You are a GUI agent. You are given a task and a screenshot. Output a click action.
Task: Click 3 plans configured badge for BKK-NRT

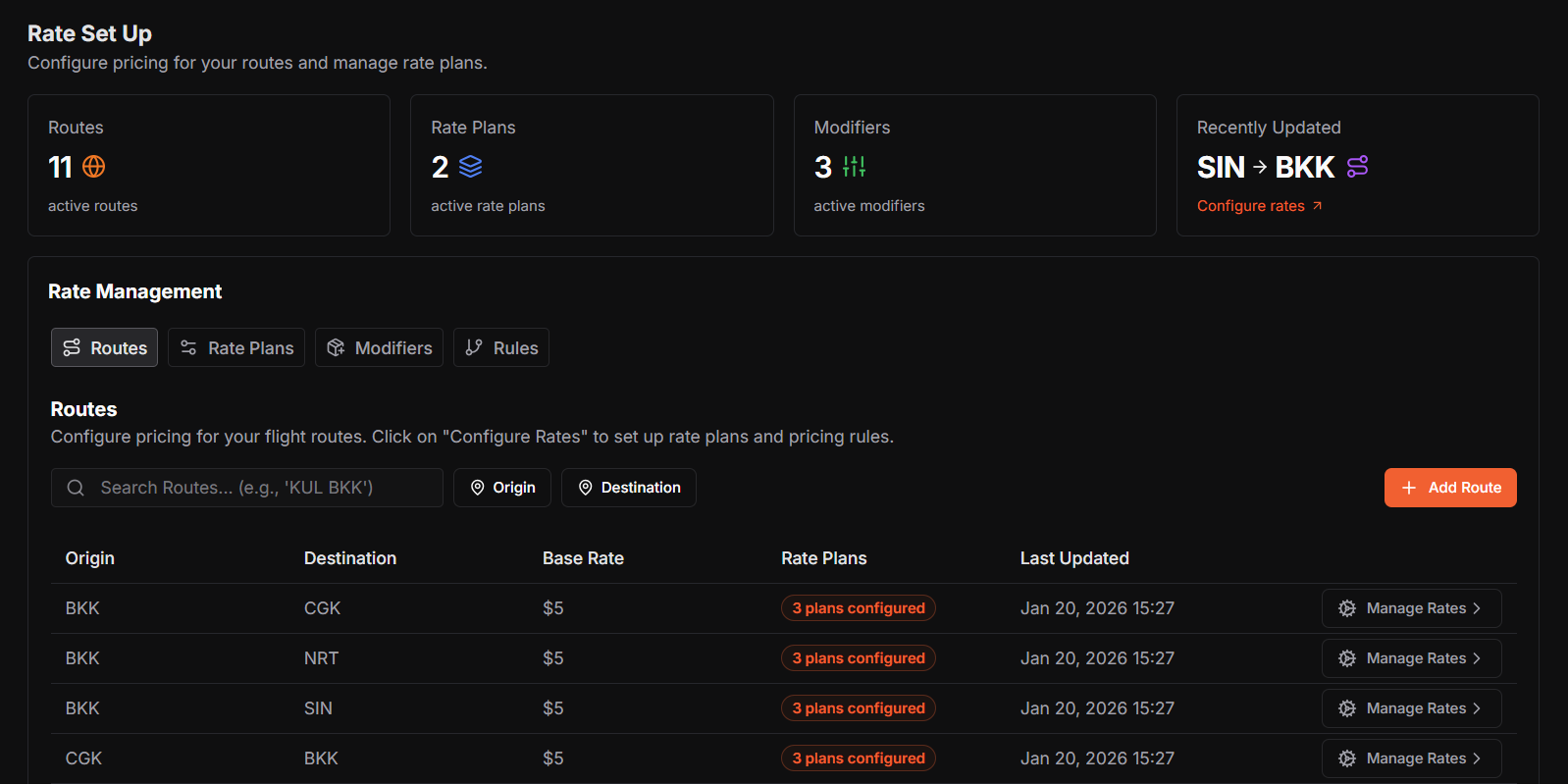point(859,658)
